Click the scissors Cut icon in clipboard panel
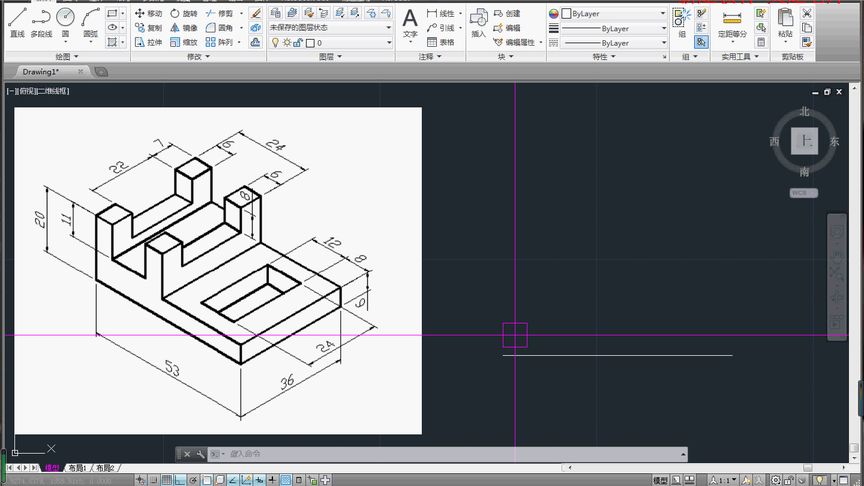Screen dimensions: 864x486 coord(807,13)
